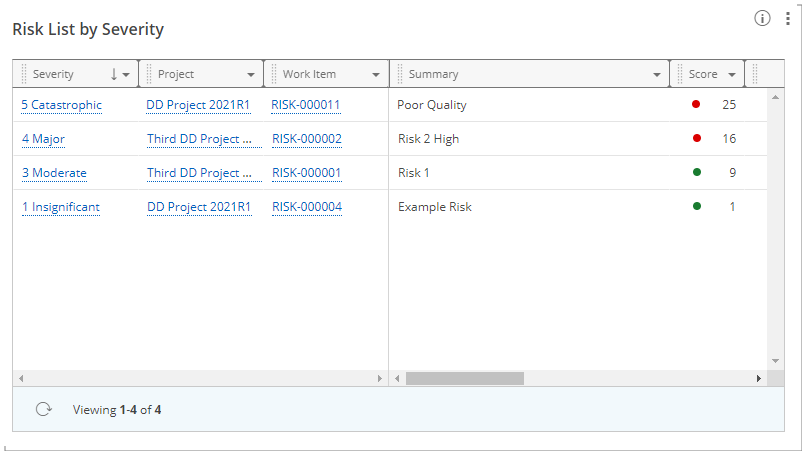Click the drag handle on Summary column
The width and height of the screenshot is (802, 451).
point(399,74)
